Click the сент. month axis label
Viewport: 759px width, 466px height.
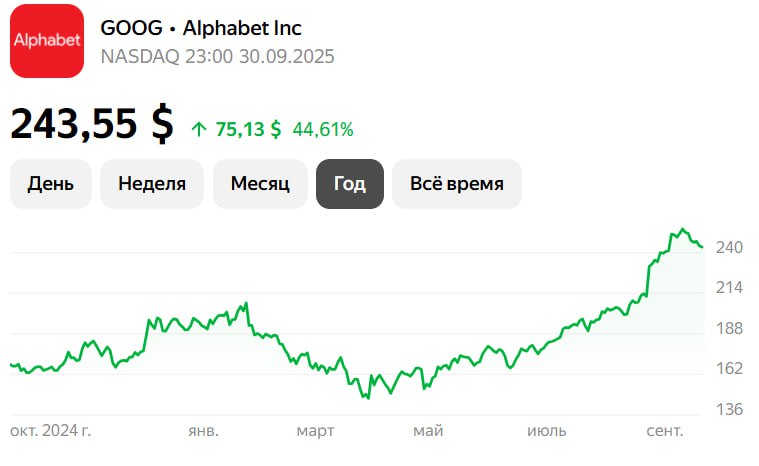pos(665,431)
